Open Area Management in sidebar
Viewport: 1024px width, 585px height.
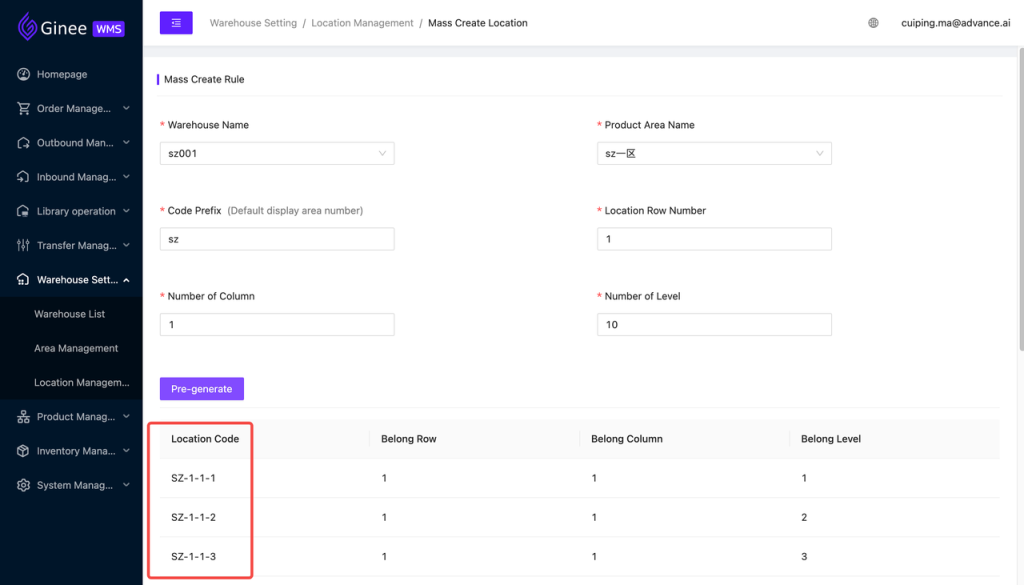click(x=76, y=348)
